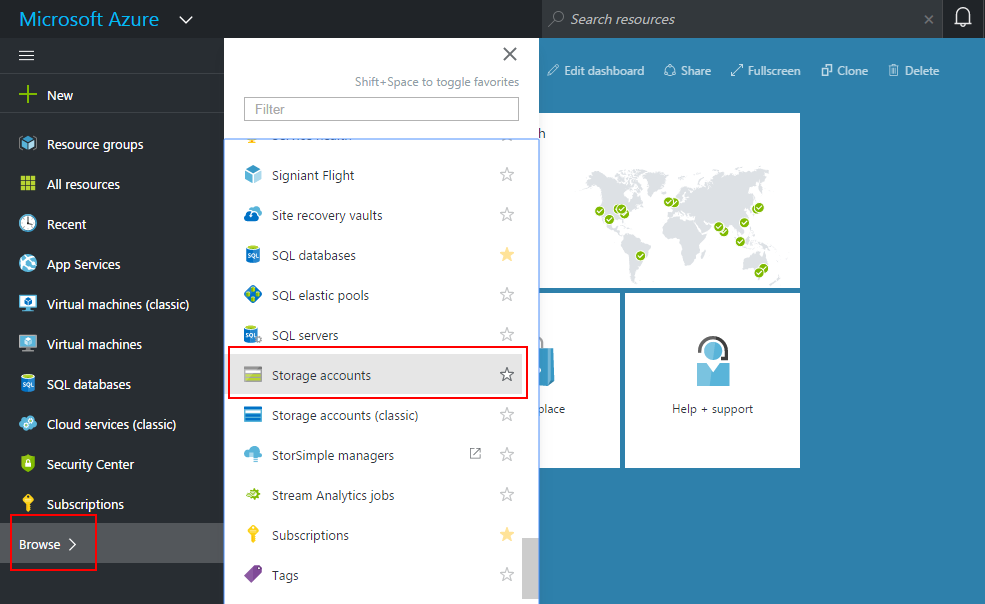Viewport: 985px width, 604px height.
Task: Click the Site recovery vaults icon
Action: (x=253, y=214)
